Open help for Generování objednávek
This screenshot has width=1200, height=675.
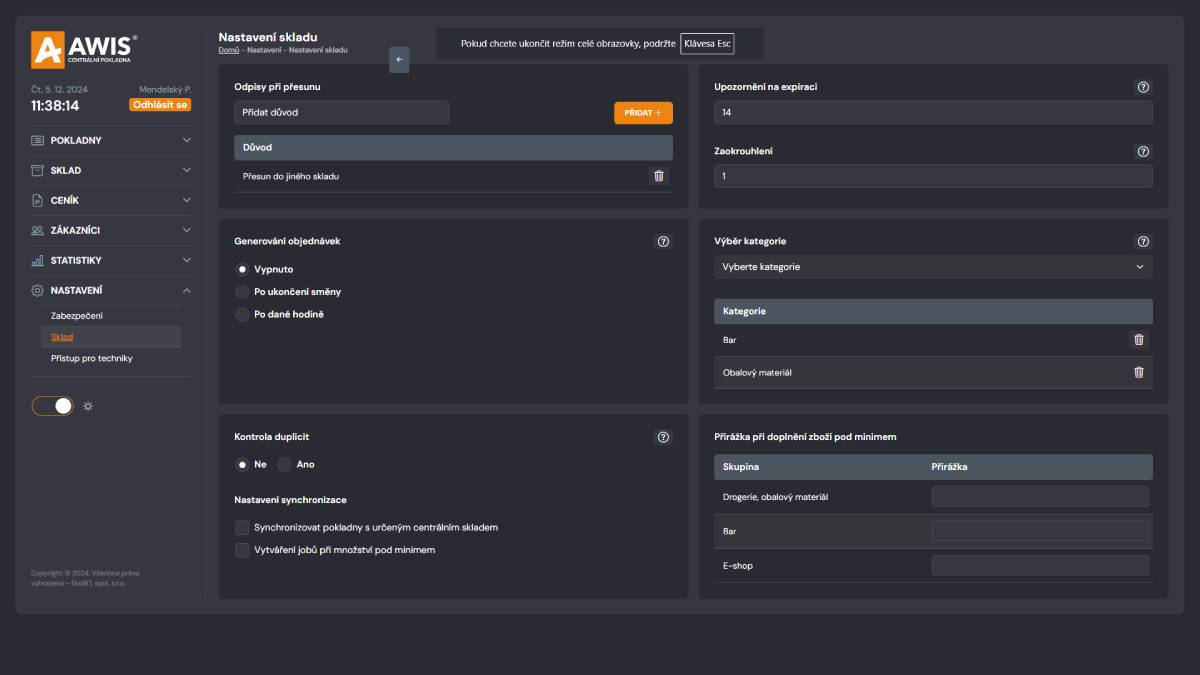pos(663,241)
